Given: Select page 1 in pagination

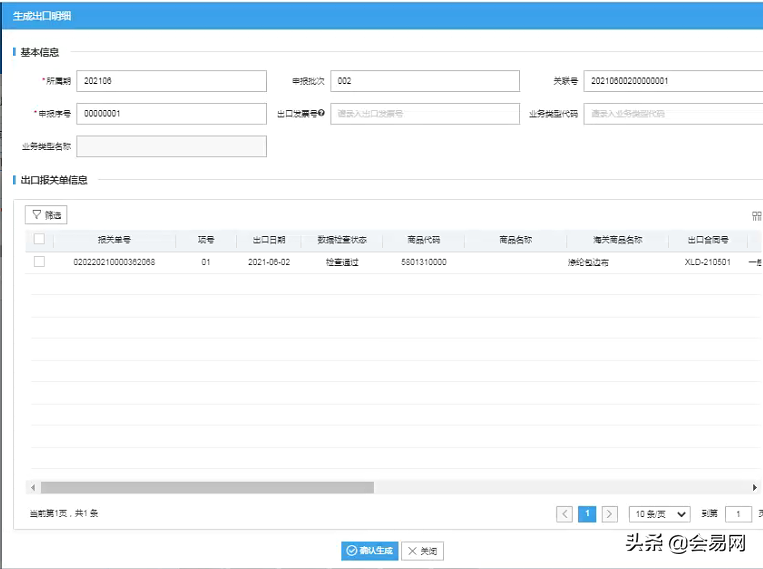Looking at the screenshot, I should point(587,514).
